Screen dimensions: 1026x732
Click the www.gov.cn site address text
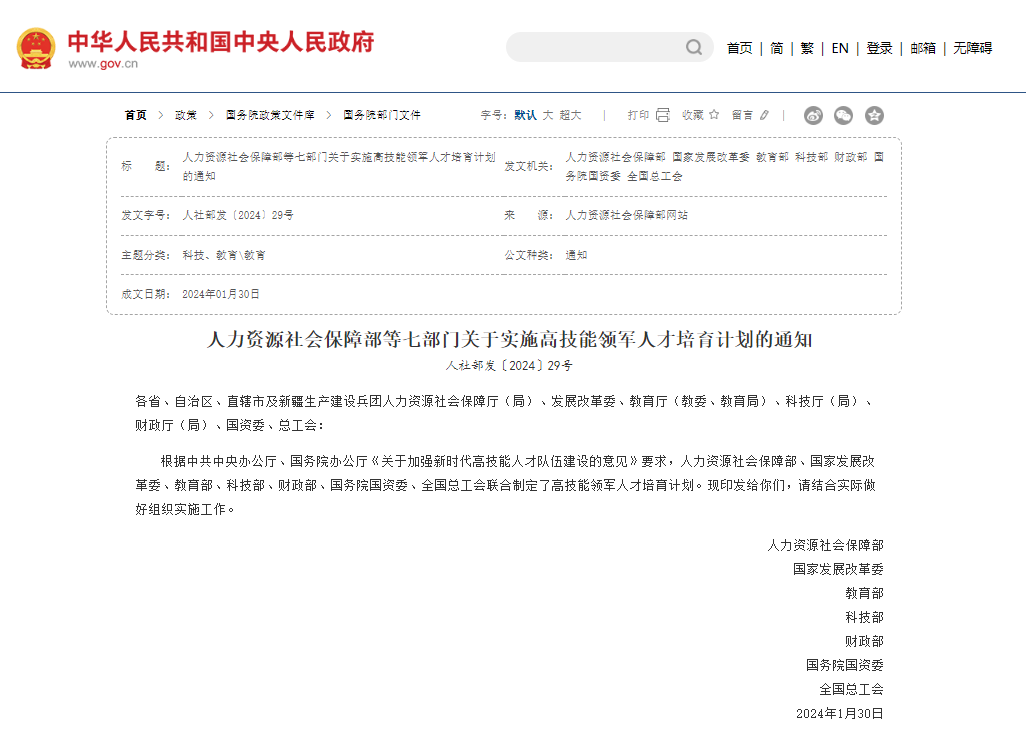[103, 63]
